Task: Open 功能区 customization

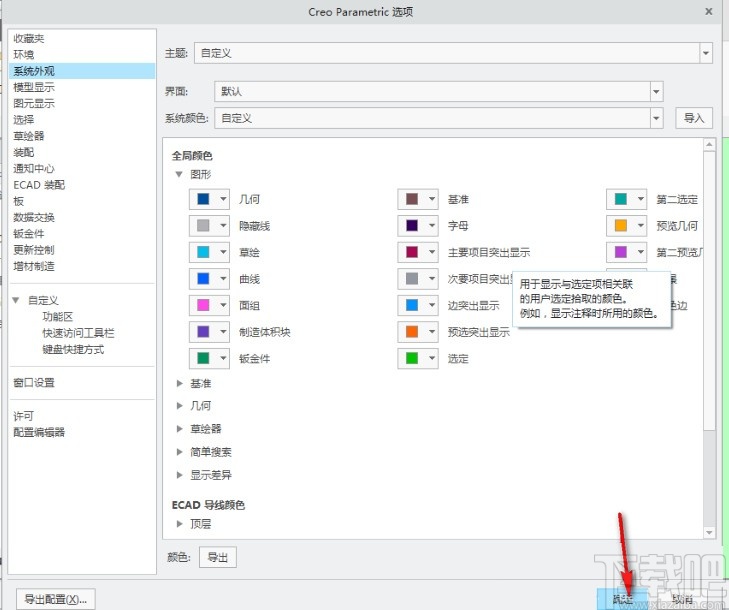Action: (x=58, y=317)
